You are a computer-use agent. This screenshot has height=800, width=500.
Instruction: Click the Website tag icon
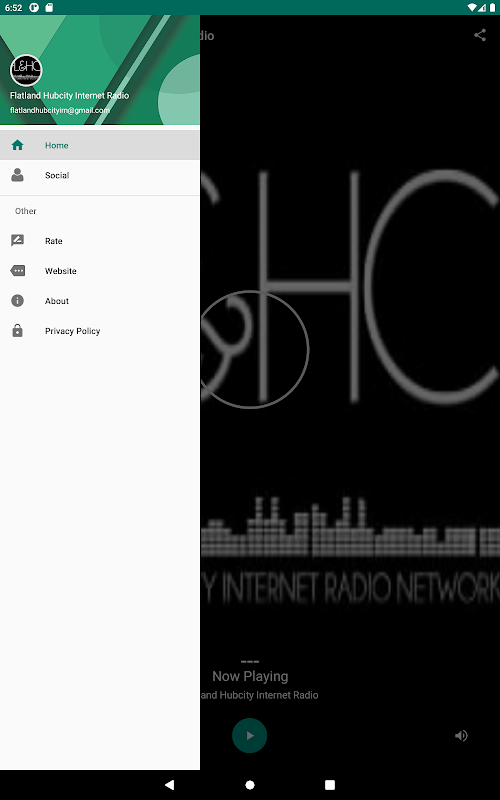(17, 271)
